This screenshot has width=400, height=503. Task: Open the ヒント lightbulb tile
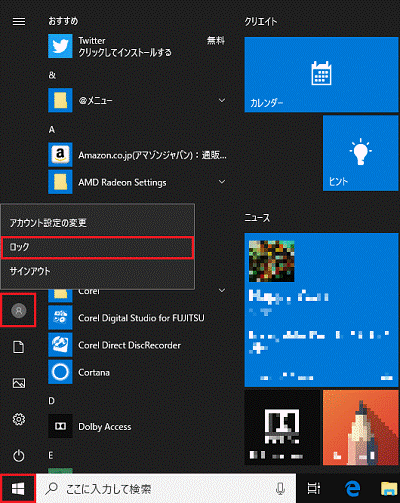coord(361,153)
